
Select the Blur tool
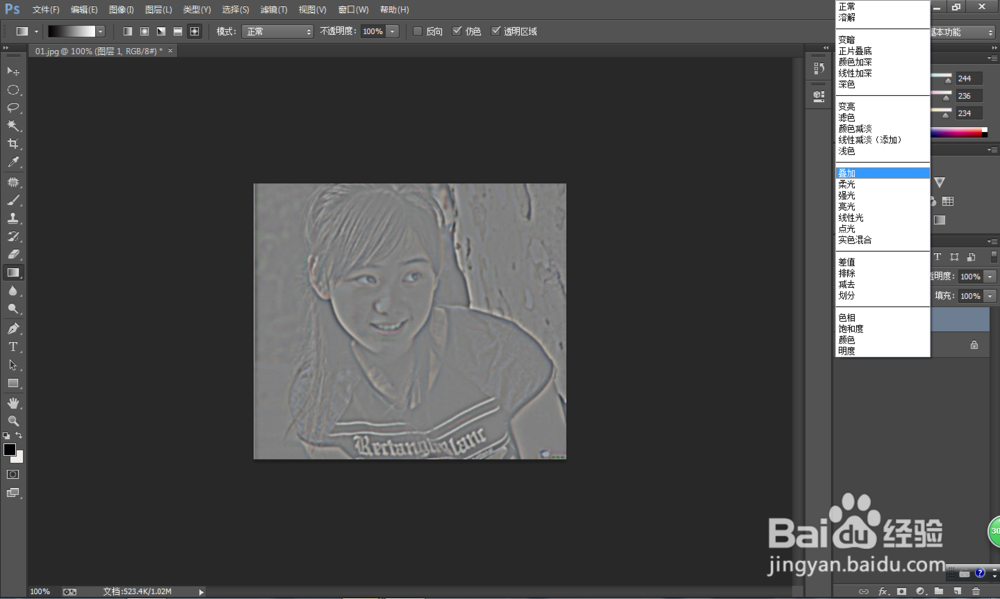pyautogui.click(x=13, y=291)
